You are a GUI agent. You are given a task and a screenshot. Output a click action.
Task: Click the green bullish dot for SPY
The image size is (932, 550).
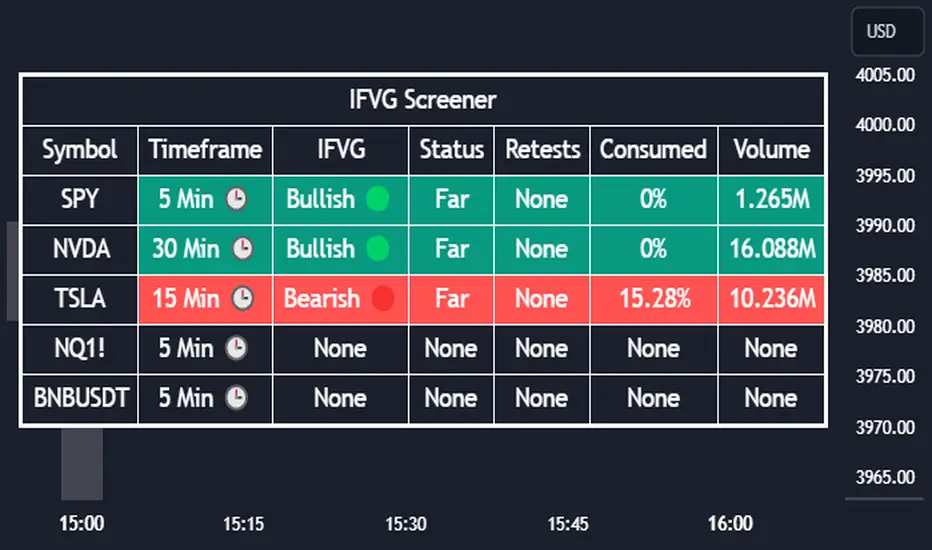pyautogui.click(x=377, y=199)
